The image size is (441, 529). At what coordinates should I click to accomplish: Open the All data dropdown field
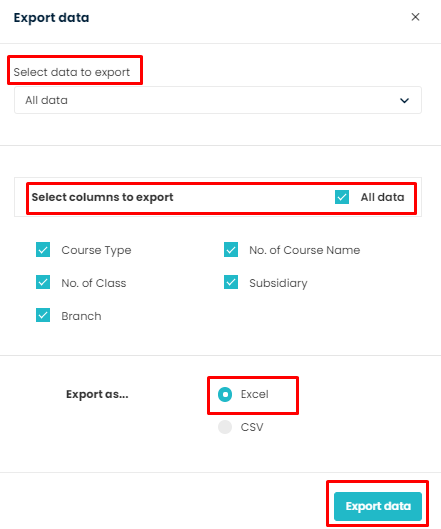point(218,100)
